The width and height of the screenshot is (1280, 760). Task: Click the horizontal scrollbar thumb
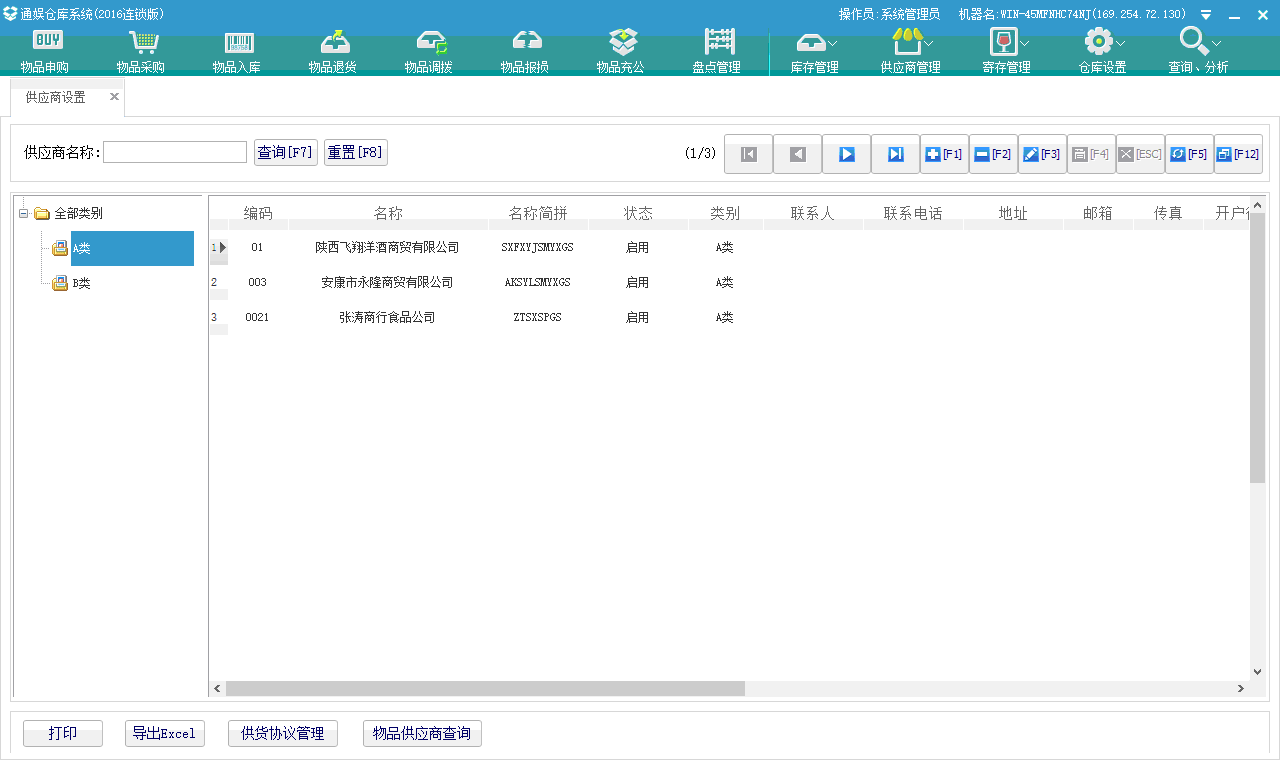485,688
